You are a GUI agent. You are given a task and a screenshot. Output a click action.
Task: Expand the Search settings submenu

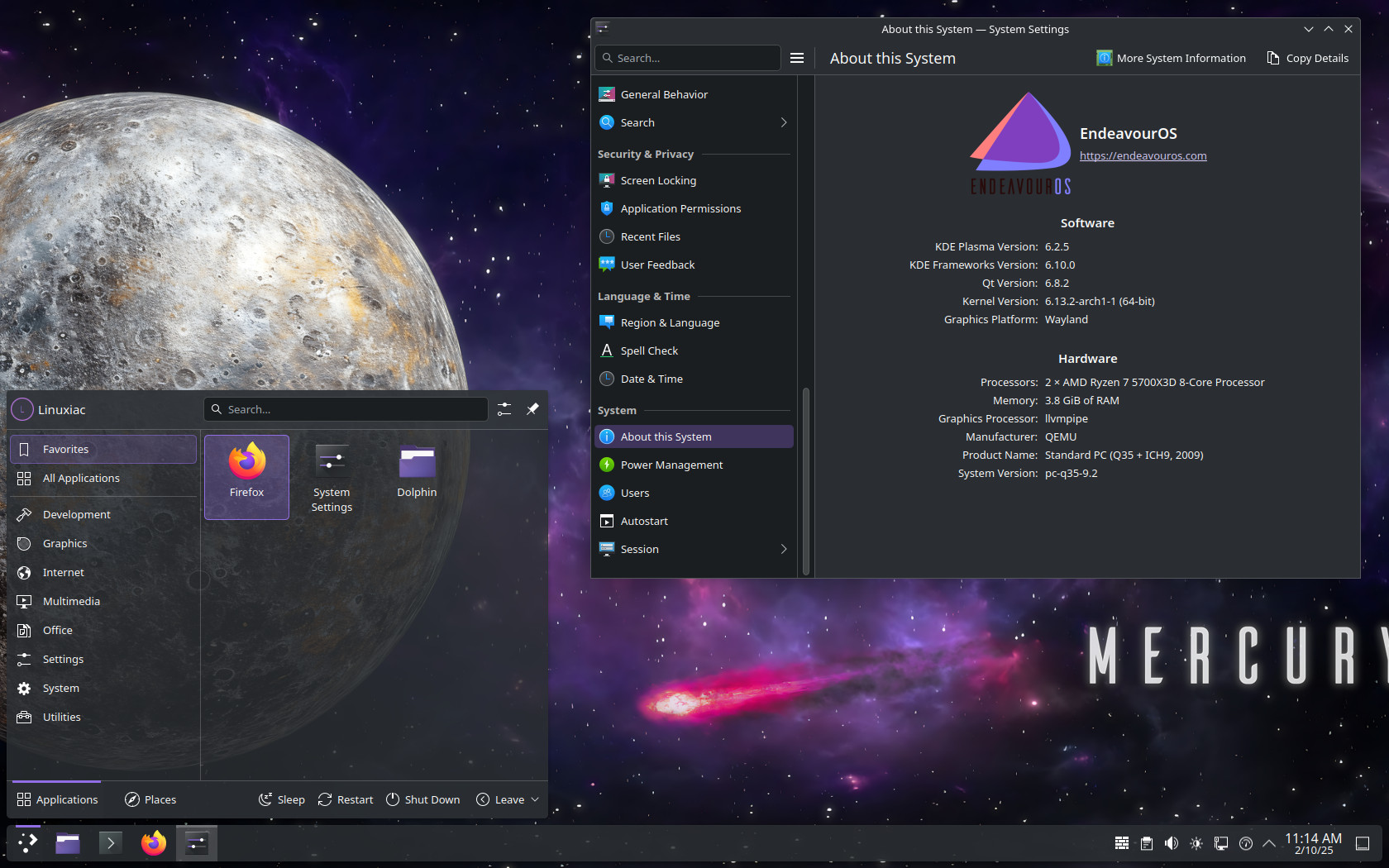pos(783,122)
